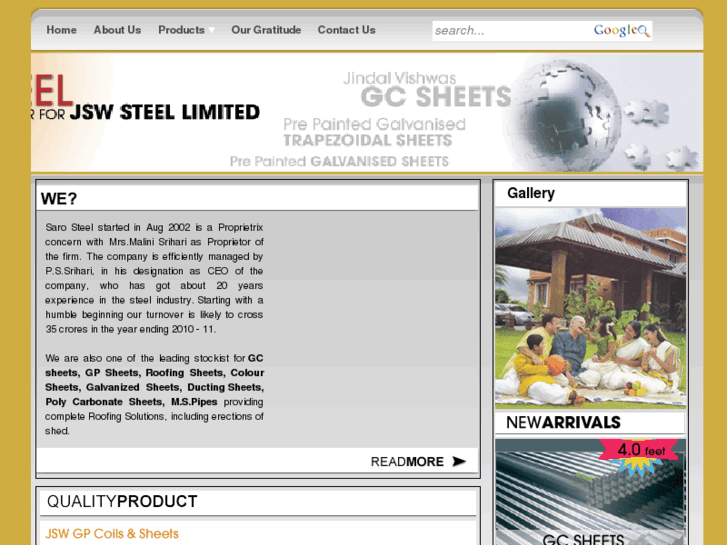The image size is (727, 545).
Task: Open the Products menu
Action: pyautogui.click(x=181, y=30)
